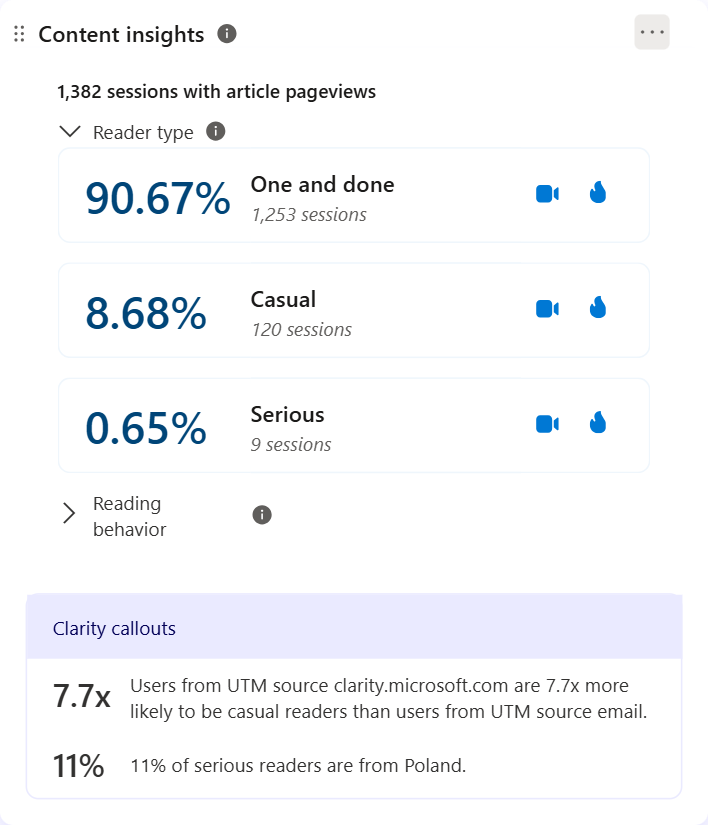The image size is (708, 825).
Task: Select the Serious 0.65% card
Action: [354, 425]
